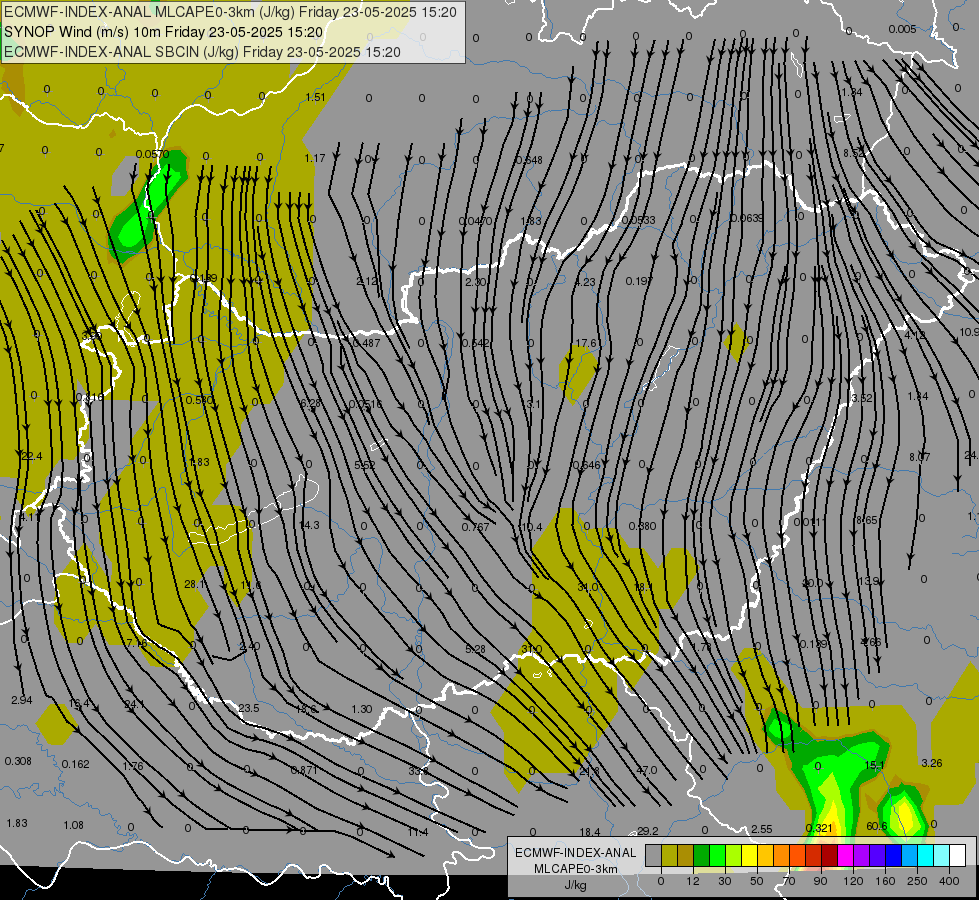Click the legend text ECMWF-INDEX-ANAL

[575, 853]
